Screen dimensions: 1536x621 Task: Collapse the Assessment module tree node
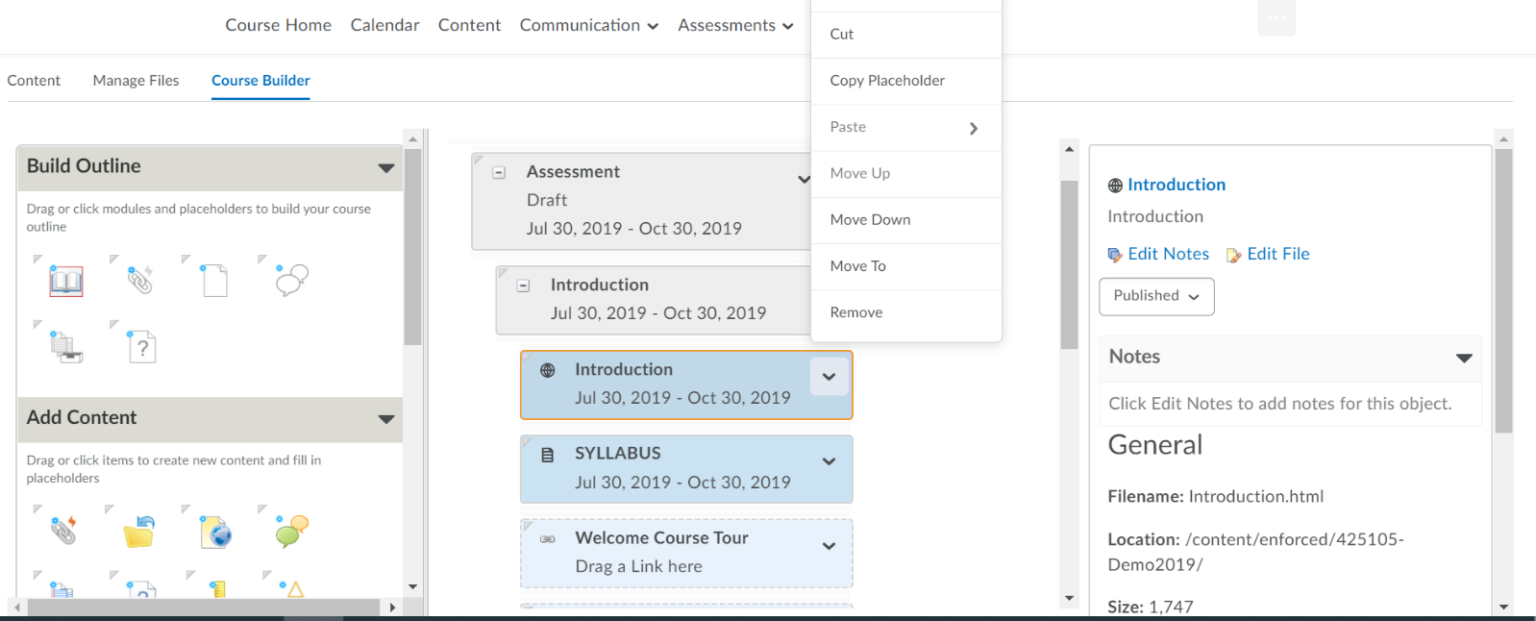[x=497, y=171]
